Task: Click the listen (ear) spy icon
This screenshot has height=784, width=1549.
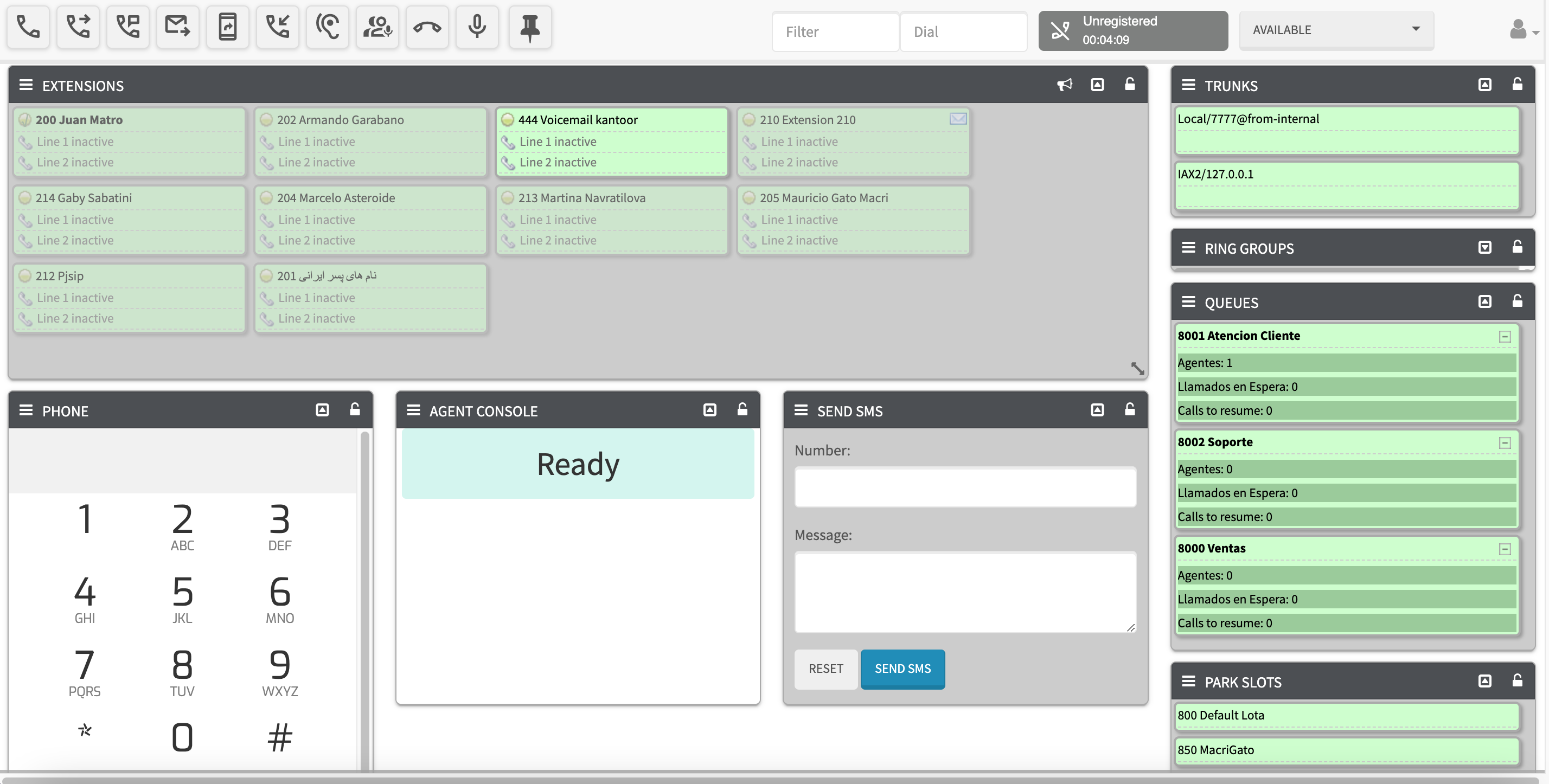Action: pos(327,27)
